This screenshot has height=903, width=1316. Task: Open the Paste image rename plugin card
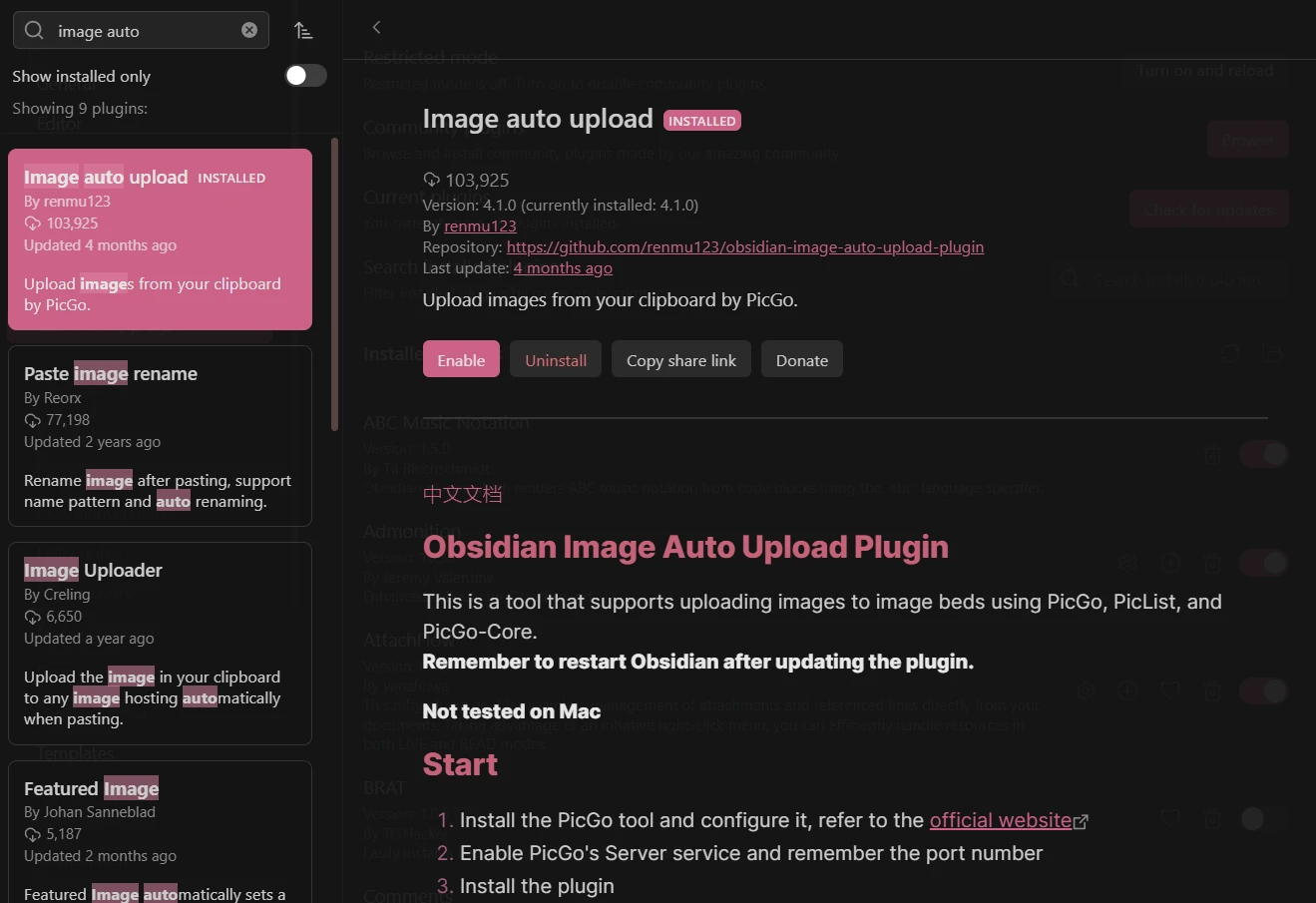pyautogui.click(x=160, y=436)
